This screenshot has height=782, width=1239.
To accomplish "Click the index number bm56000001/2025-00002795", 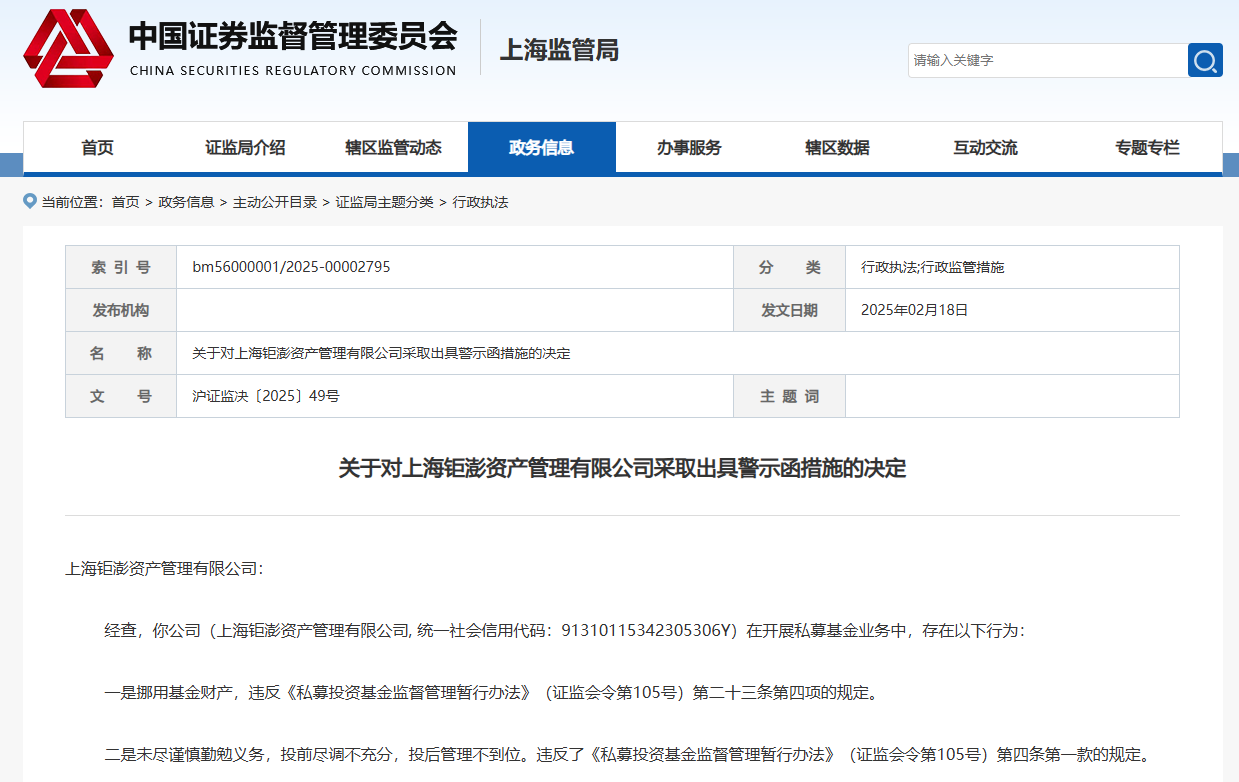I will [x=291, y=267].
